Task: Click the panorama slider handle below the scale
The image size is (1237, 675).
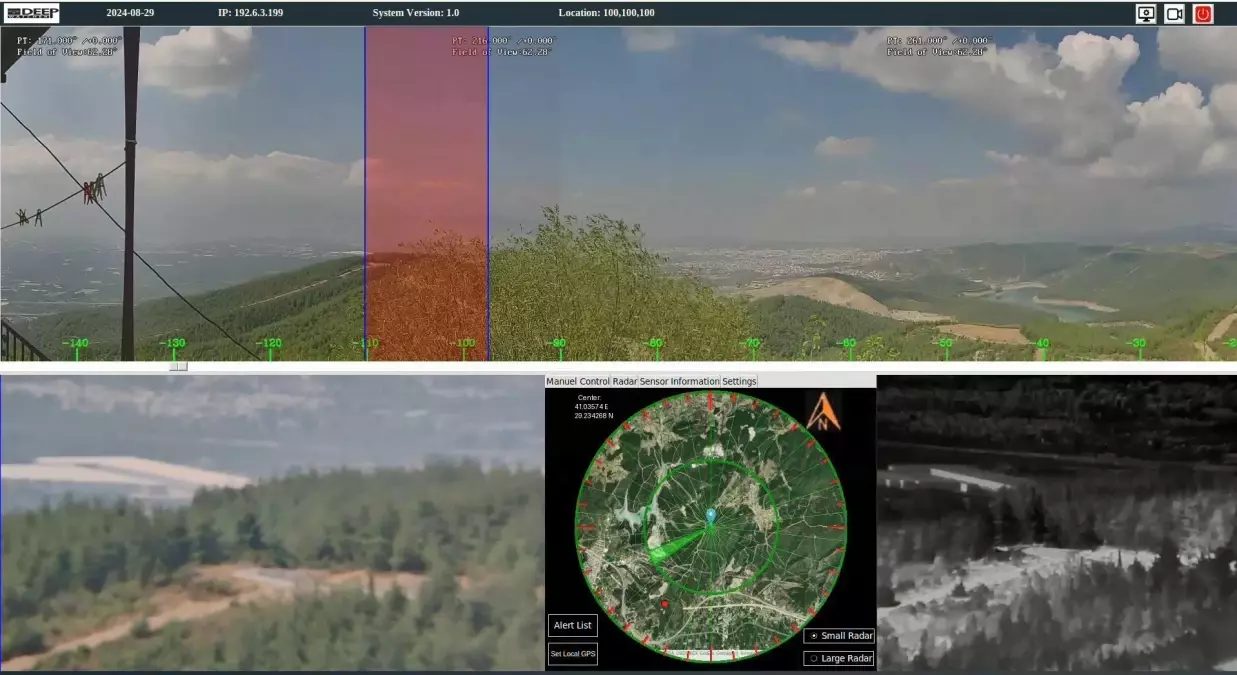Action: click(x=178, y=366)
